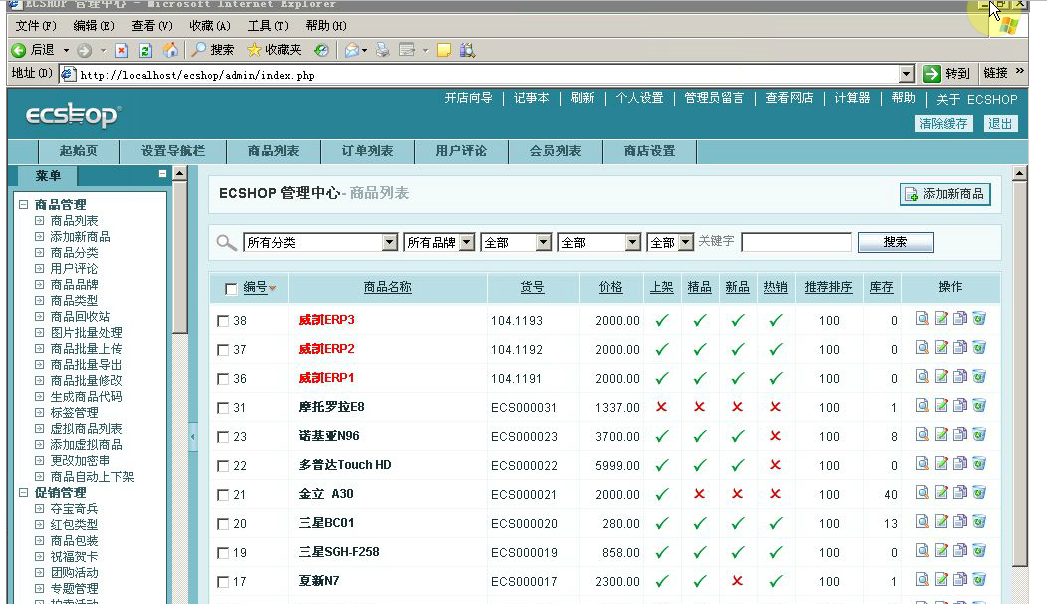Switch to the 起始页 tab
1047x604 pixels.
79,152
